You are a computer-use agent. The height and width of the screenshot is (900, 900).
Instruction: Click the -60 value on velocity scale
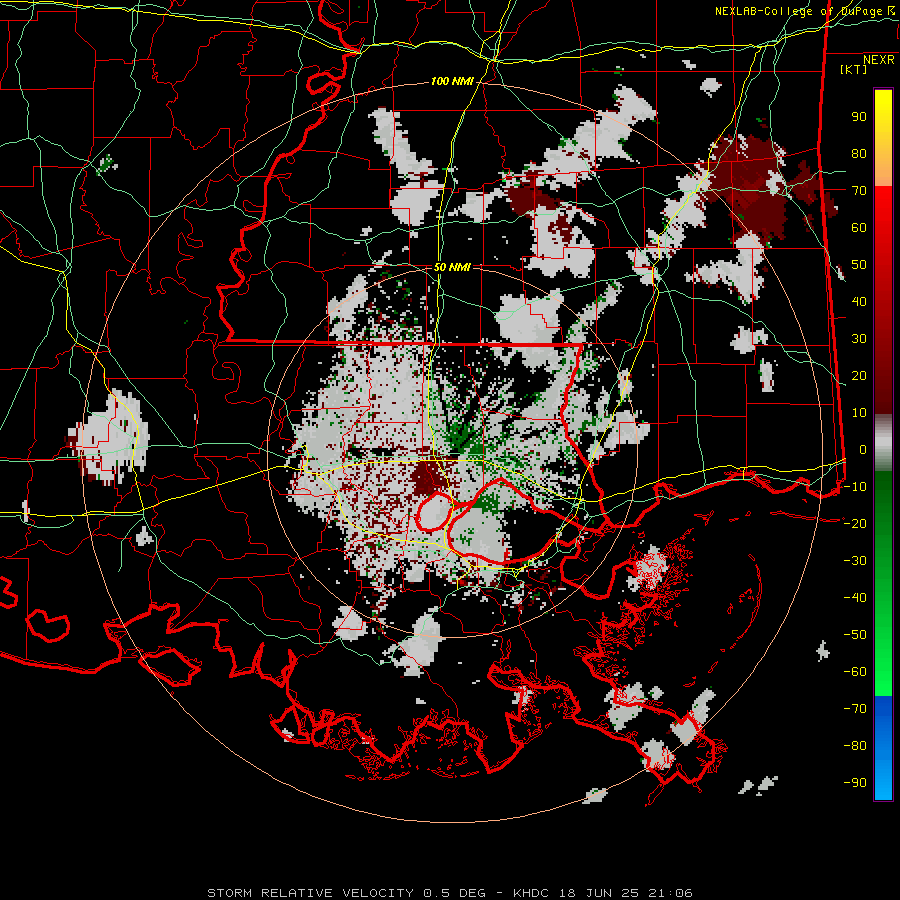(x=855, y=672)
